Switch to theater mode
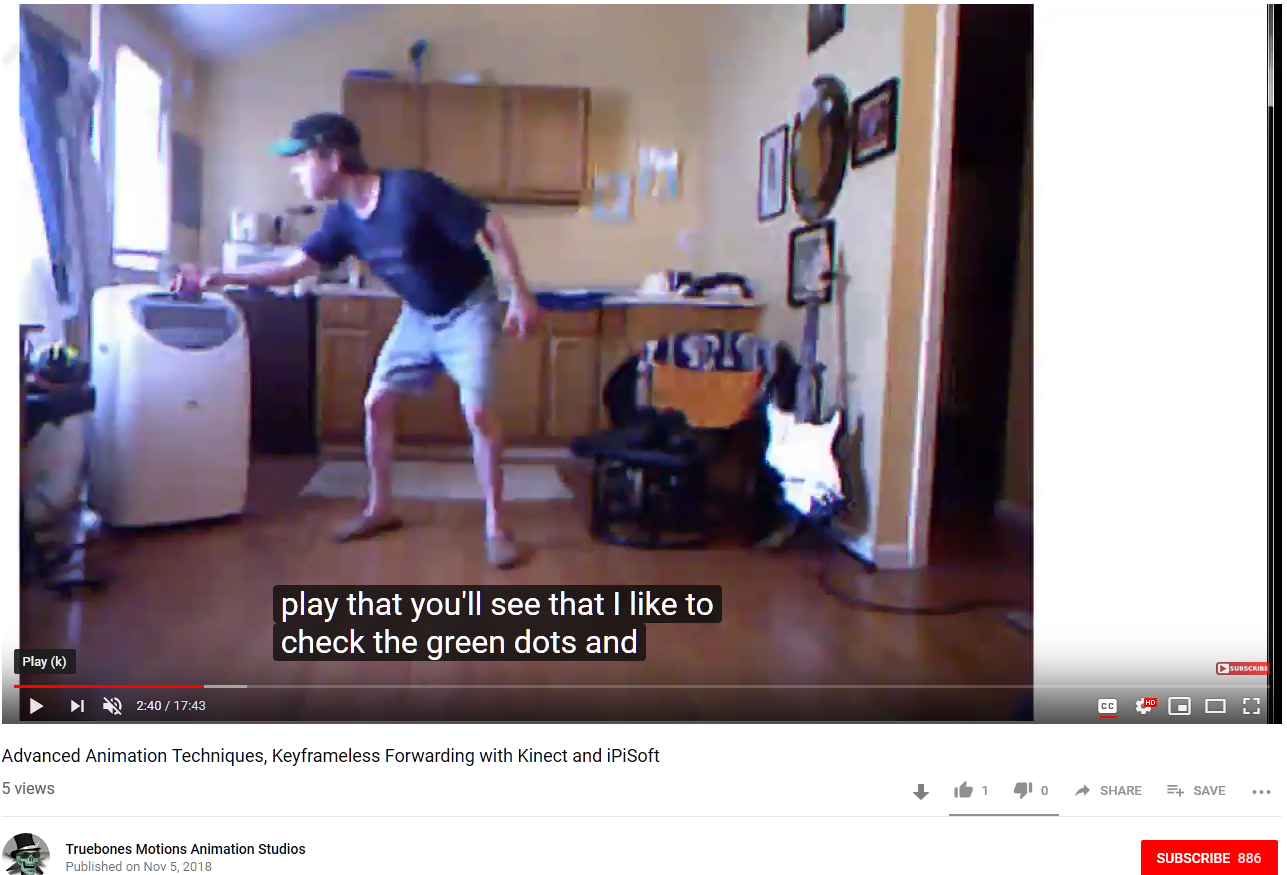Image resolution: width=1287 pixels, height=875 pixels. click(x=1215, y=706)
